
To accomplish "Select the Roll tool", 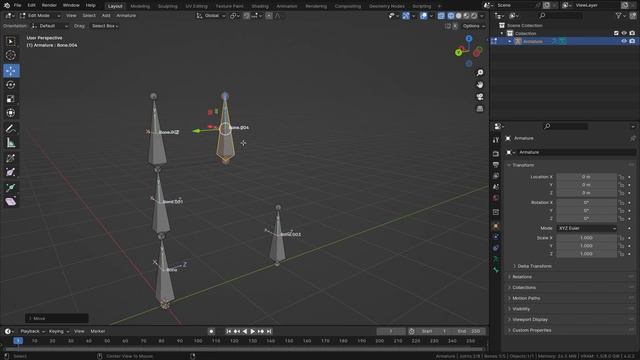I will [11, 158].
